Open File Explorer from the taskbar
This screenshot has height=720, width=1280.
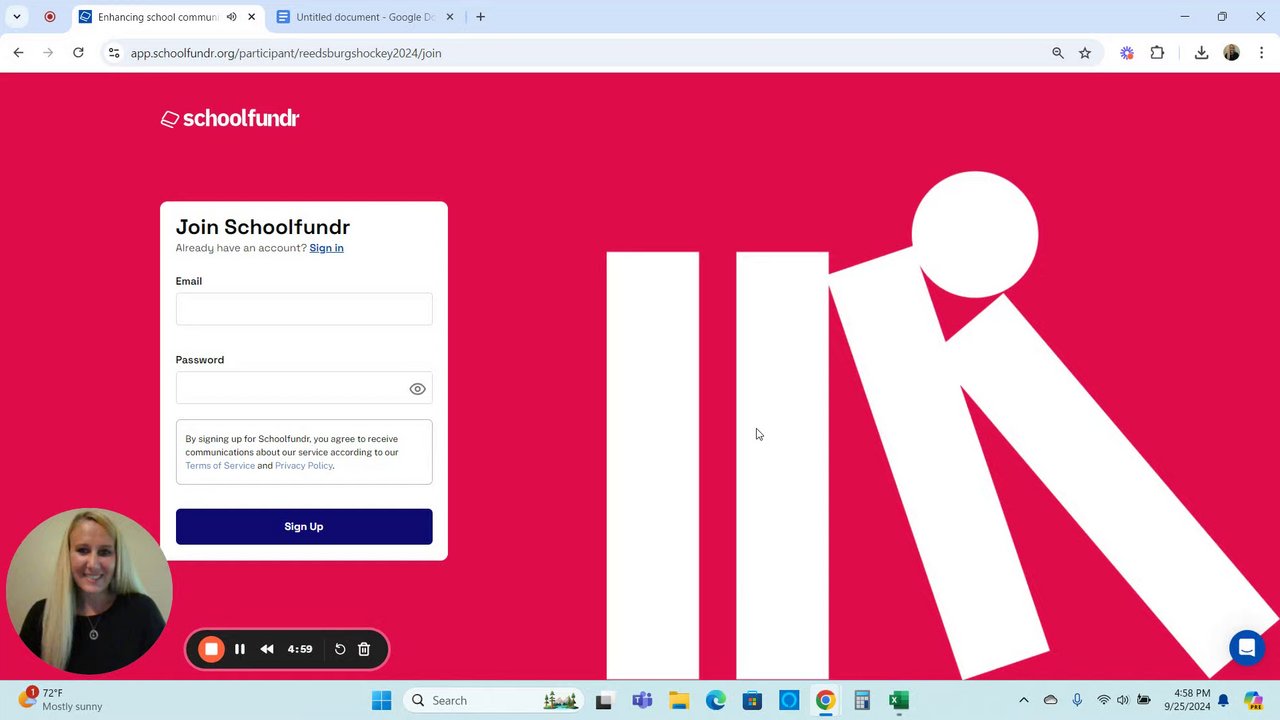[x=679, y=701]
